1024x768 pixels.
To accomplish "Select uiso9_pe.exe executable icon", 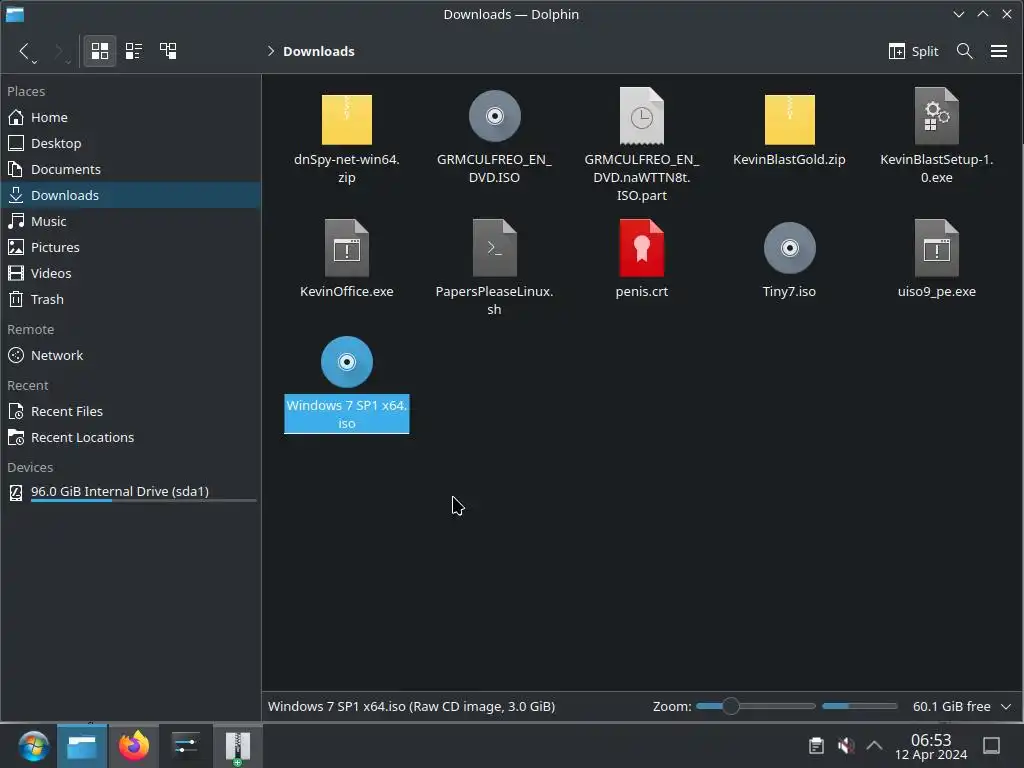I will coord(936,248).
